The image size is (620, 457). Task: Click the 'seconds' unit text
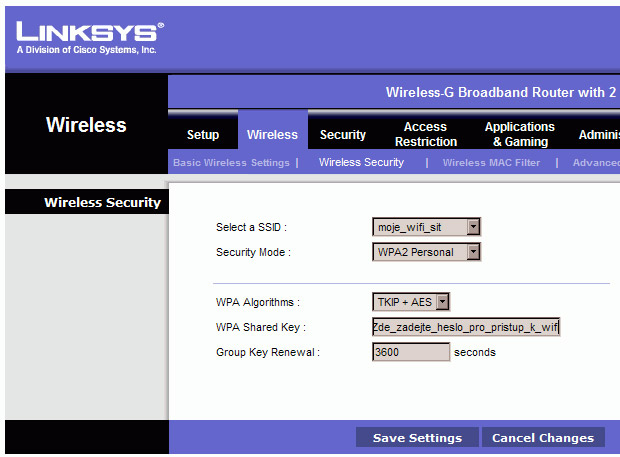[474, 352]
